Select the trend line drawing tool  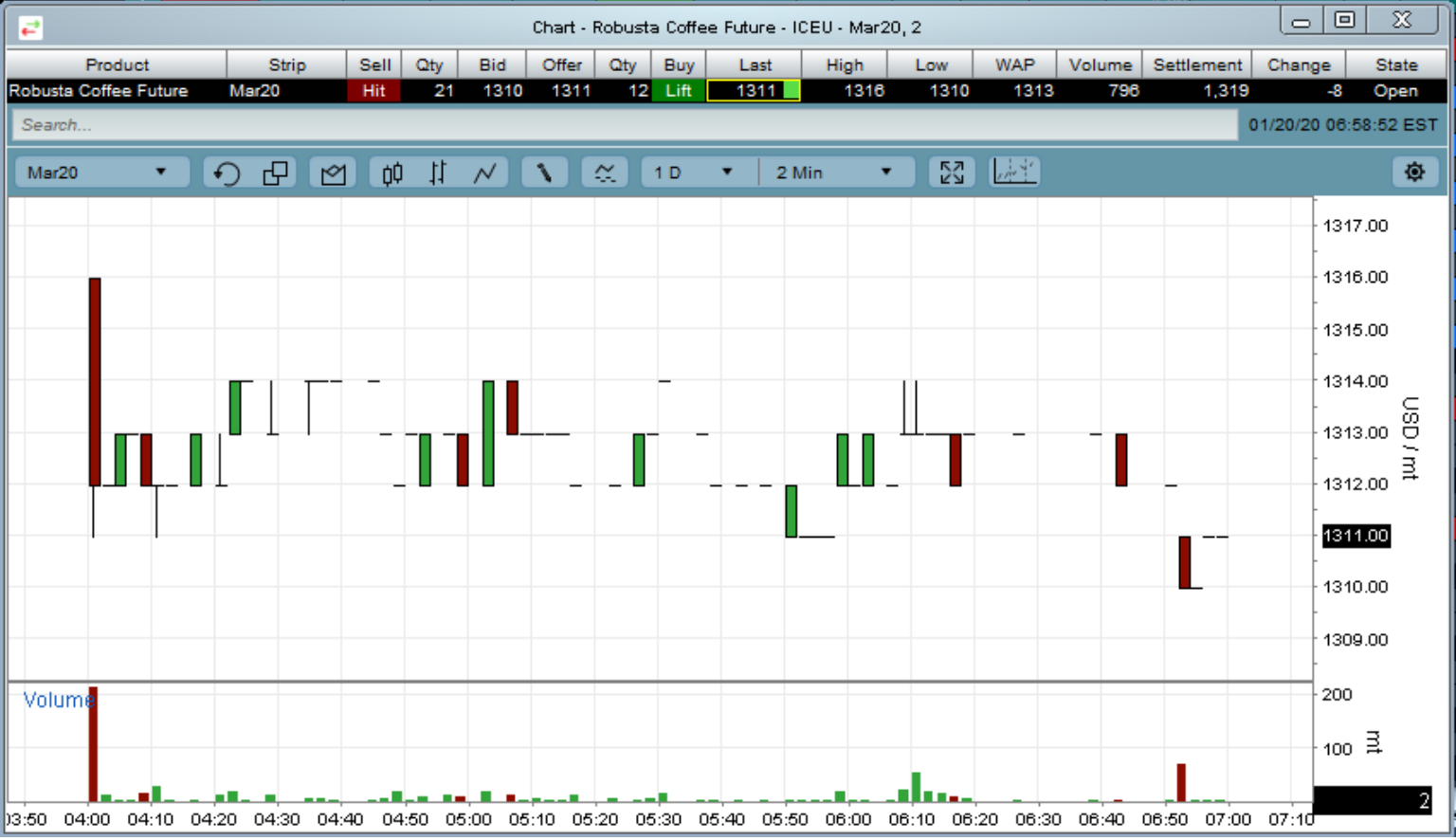pyautogui.click(x=544, y=173)
